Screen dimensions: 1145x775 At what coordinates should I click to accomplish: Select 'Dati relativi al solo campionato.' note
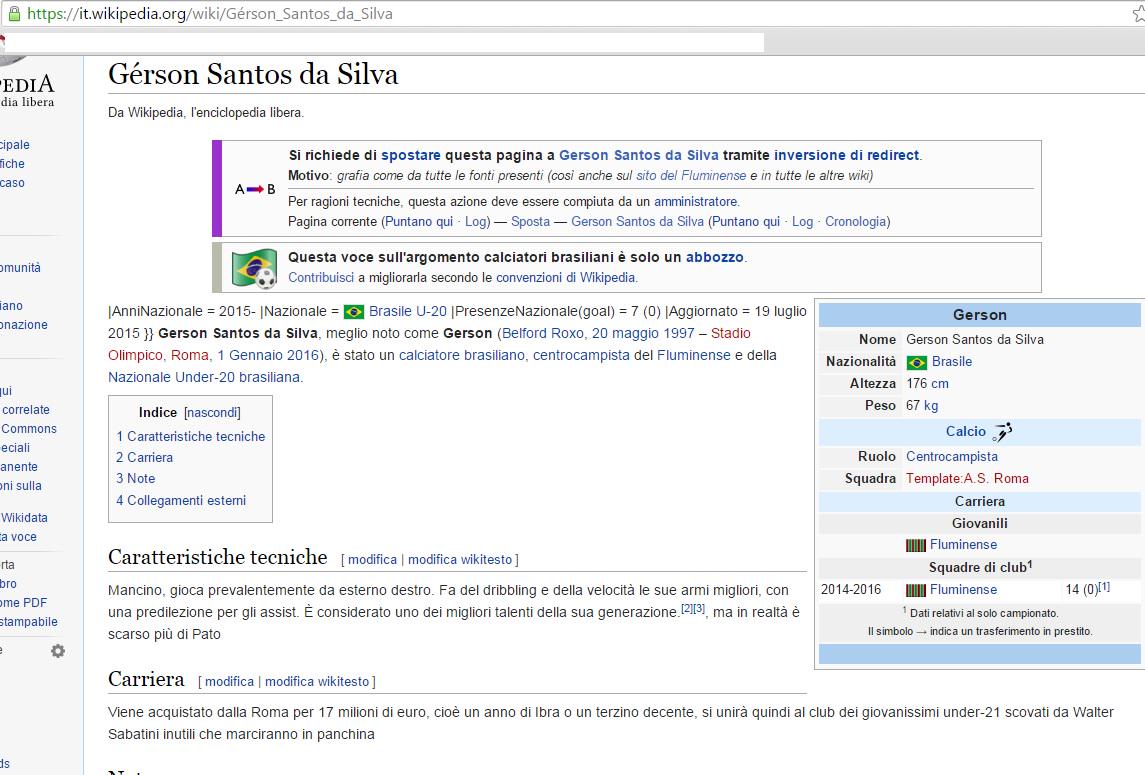tap(984, 614)
